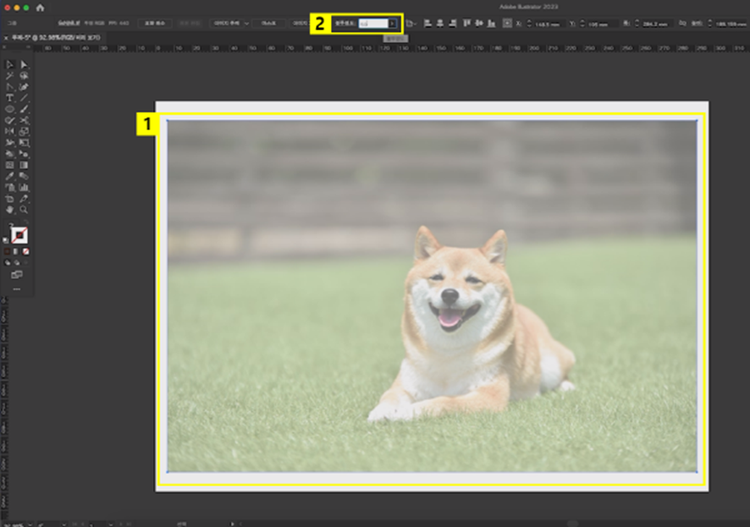
Task: Select the Type tool
Action: [10, 97]
